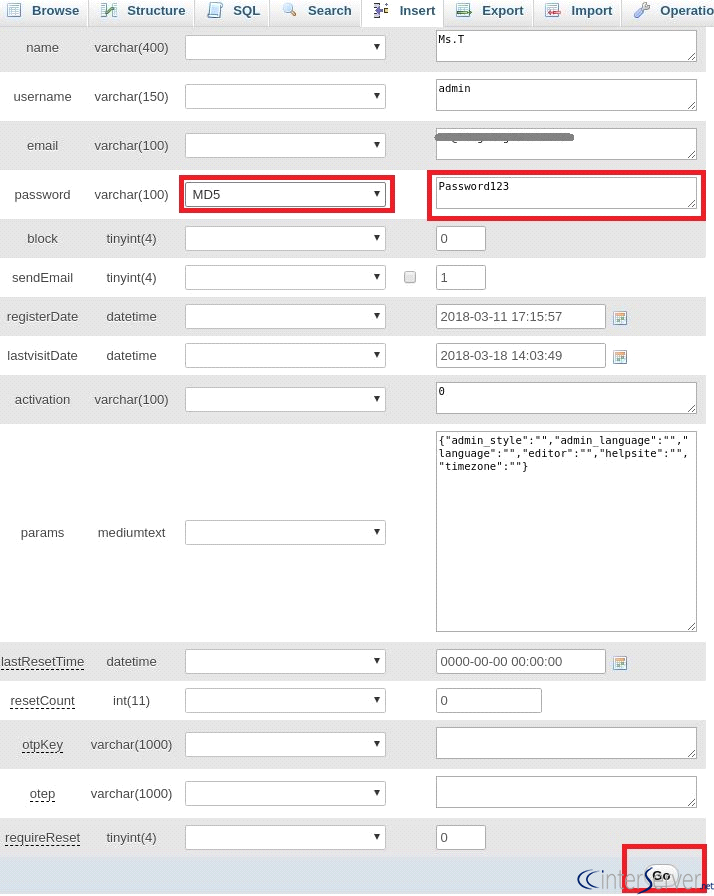Image resolution: width=714 pixels, height=896 pixels.
Task: Click the name value field containing Ms.T
Action: point(566,46)
